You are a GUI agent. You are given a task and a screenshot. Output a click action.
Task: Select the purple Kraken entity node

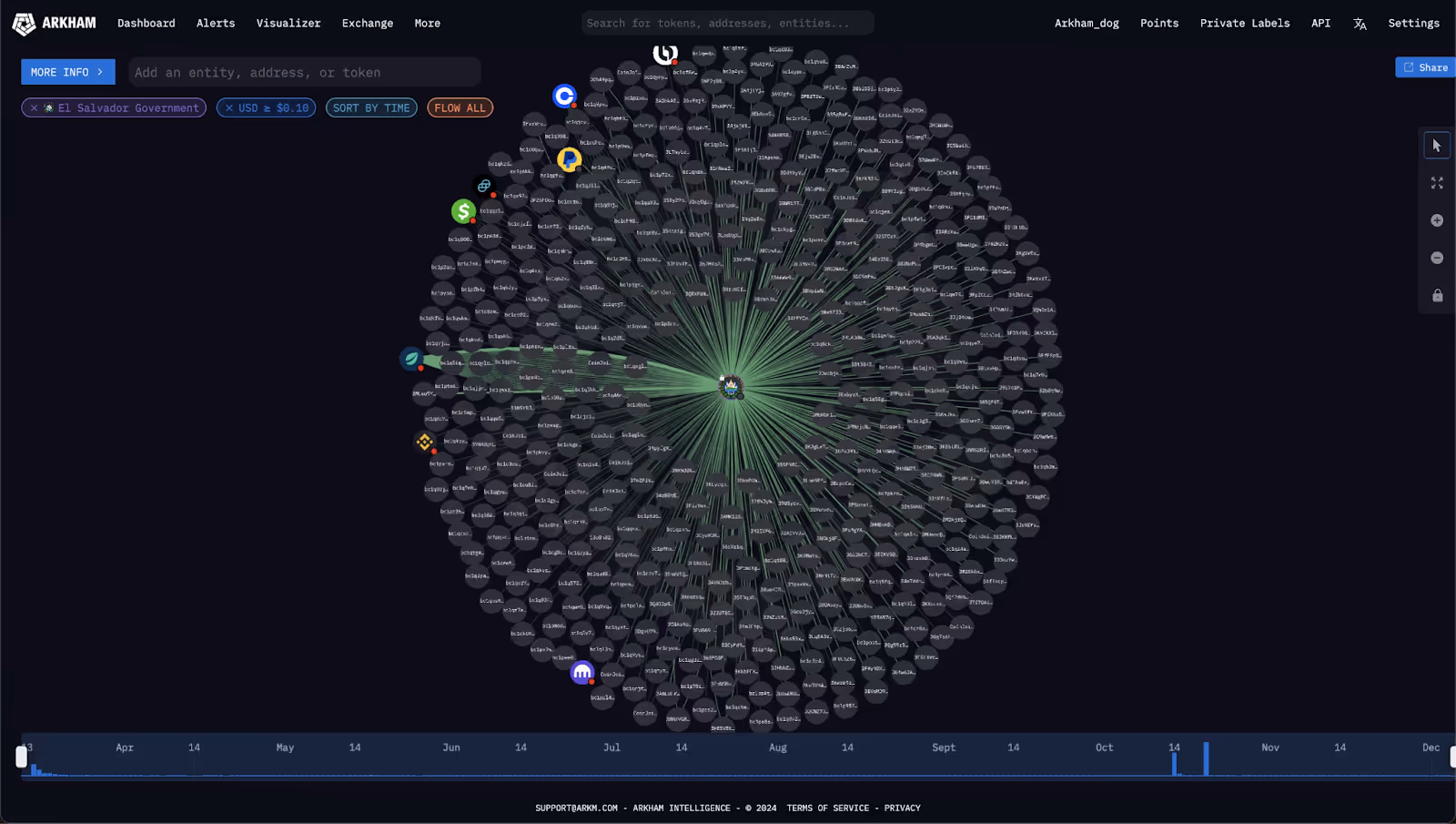pos(582,673)
